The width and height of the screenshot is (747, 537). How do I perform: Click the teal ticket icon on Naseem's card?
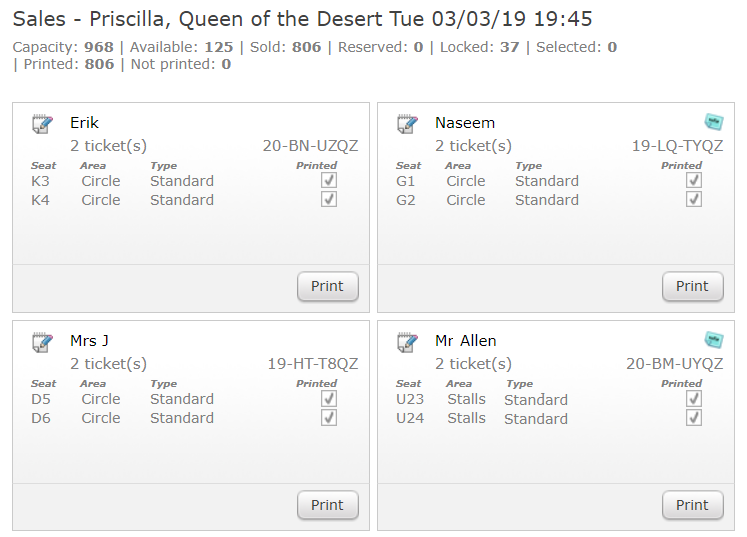713,121
